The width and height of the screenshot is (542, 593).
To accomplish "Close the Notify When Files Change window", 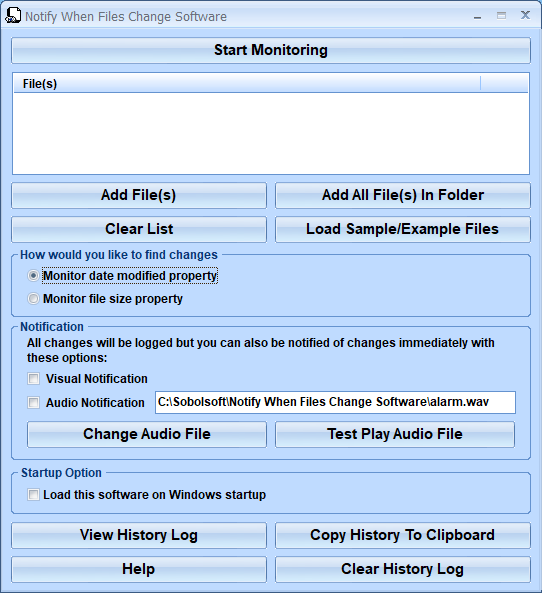I will click(525, 16).
